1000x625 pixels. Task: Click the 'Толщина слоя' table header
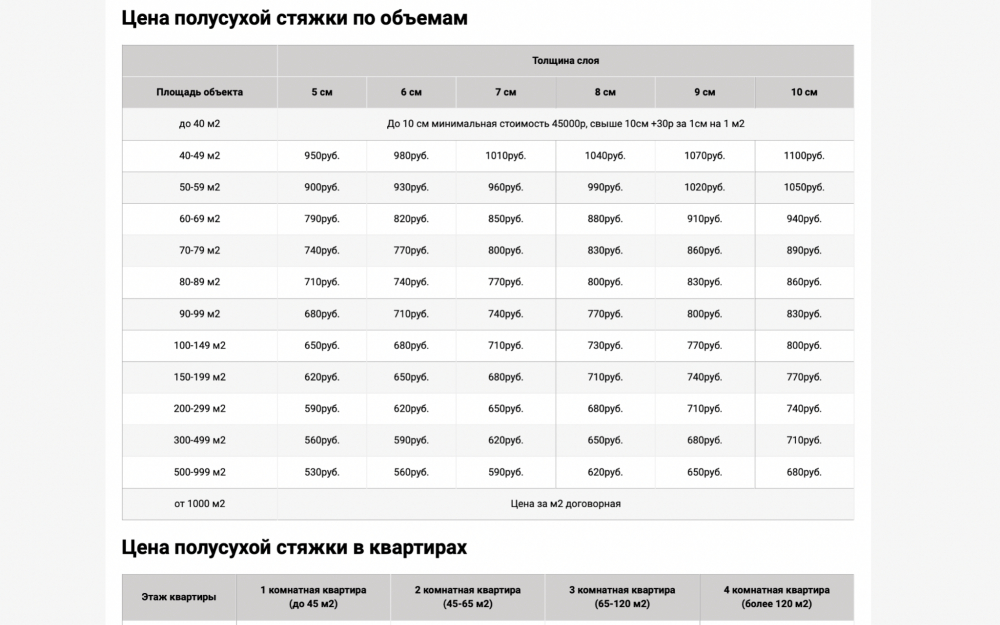[x=565, y=61]
